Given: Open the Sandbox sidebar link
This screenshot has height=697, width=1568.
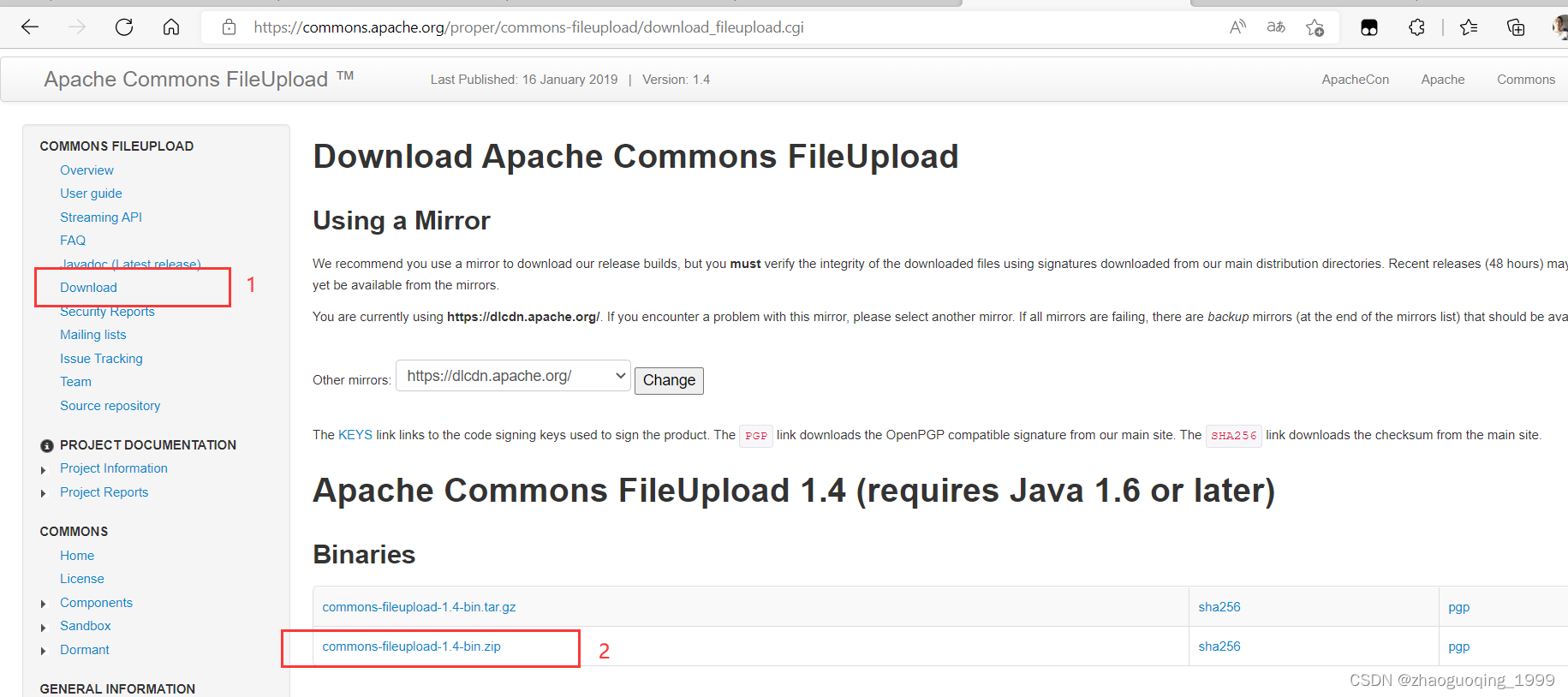Looking at the screenshot, I should tap(86, 626).
